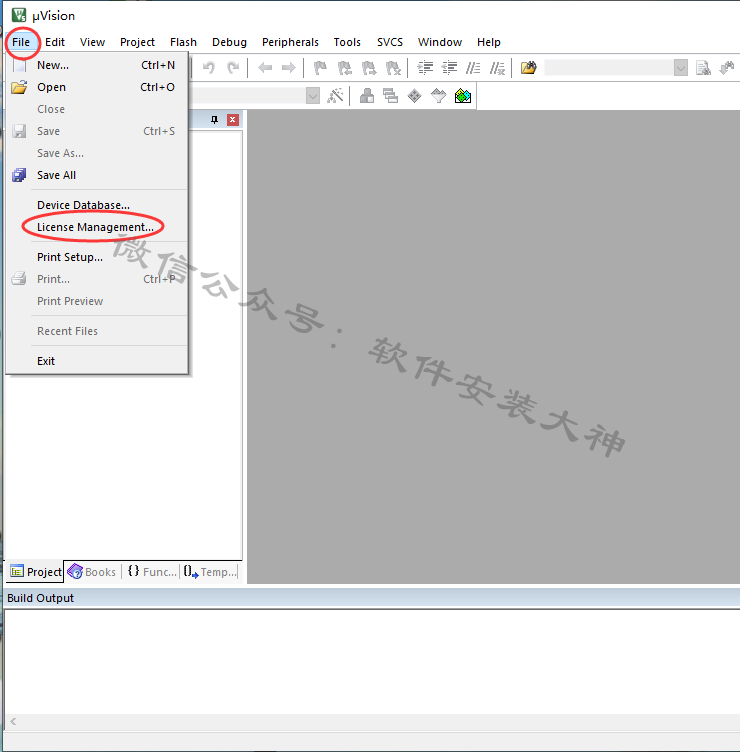The width and height of the screenshot is (740, 752).
Task: Open the Flash menu
Action: click(183, 42)
